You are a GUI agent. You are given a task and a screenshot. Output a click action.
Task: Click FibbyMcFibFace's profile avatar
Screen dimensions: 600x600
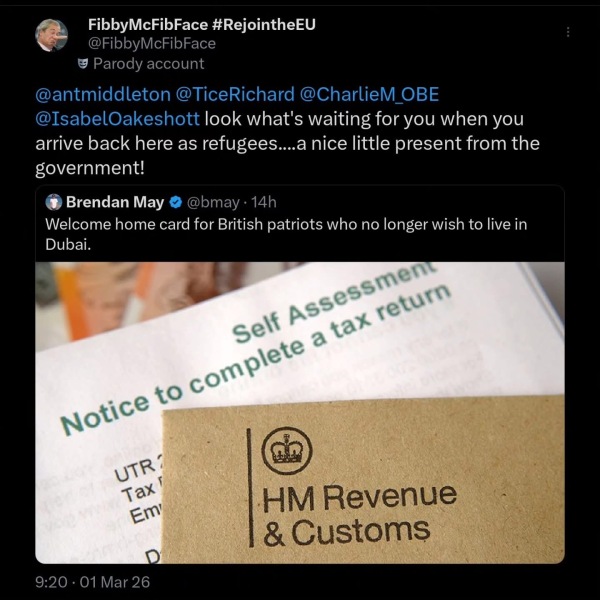point(51,35)
